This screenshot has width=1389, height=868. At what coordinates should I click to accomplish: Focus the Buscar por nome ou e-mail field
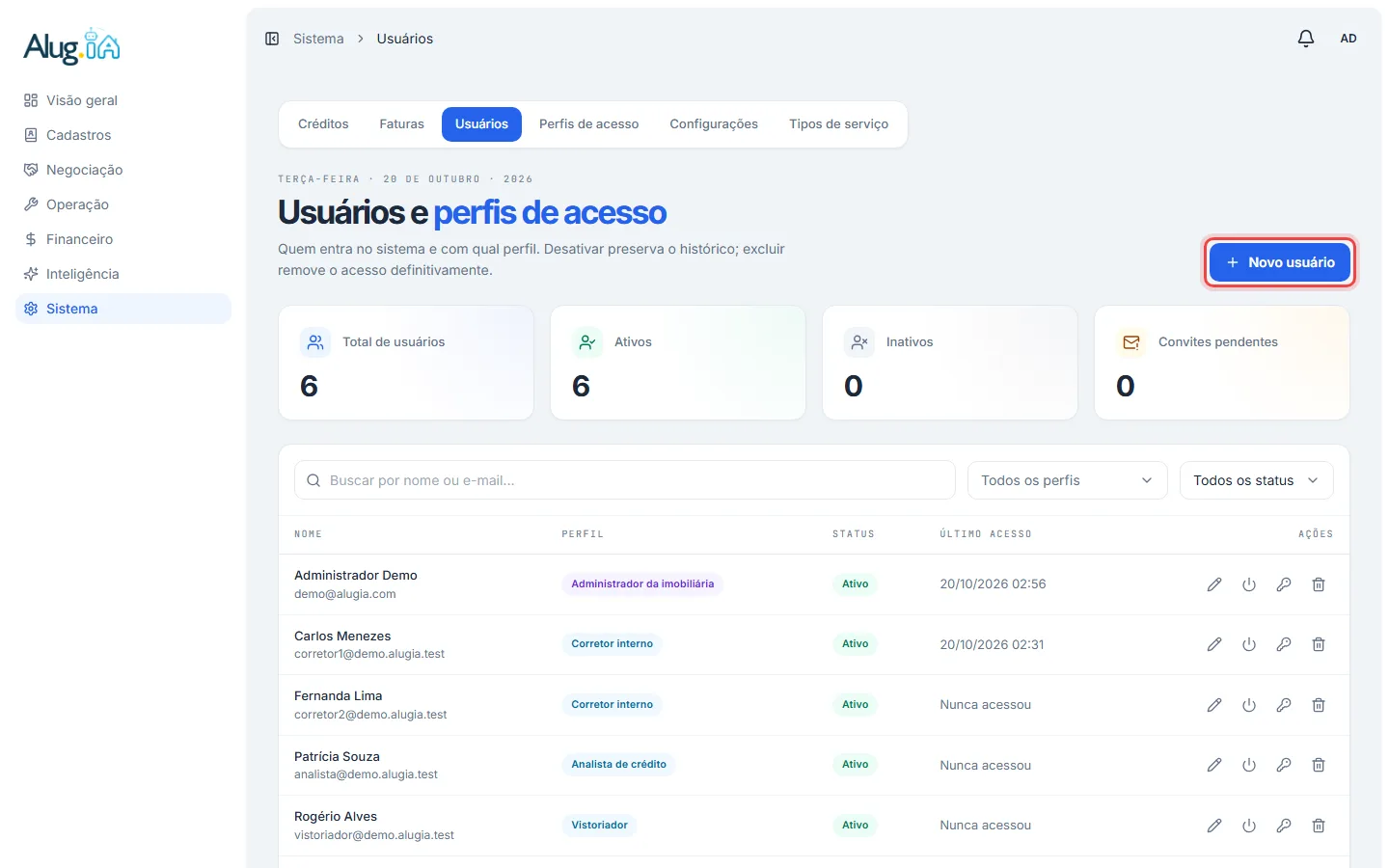coord(625,480)
